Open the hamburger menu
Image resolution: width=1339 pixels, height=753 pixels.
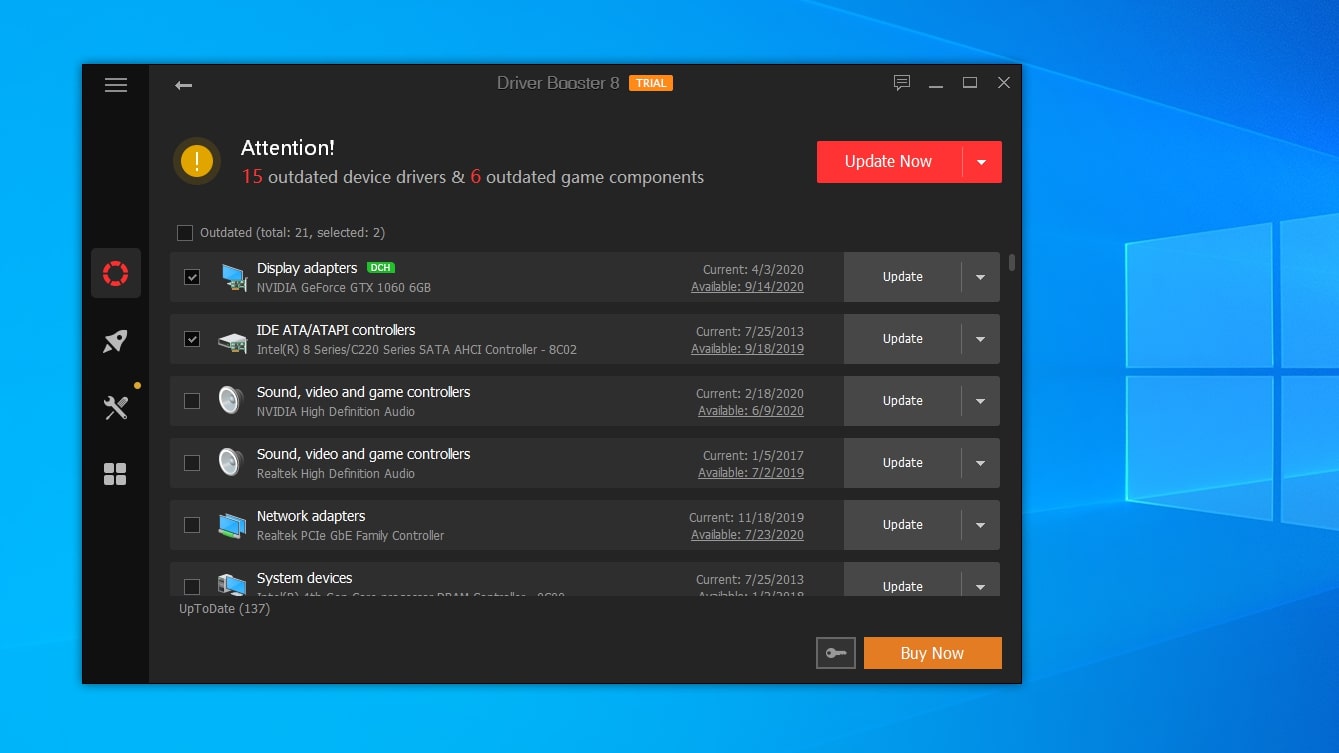[116, 85]
